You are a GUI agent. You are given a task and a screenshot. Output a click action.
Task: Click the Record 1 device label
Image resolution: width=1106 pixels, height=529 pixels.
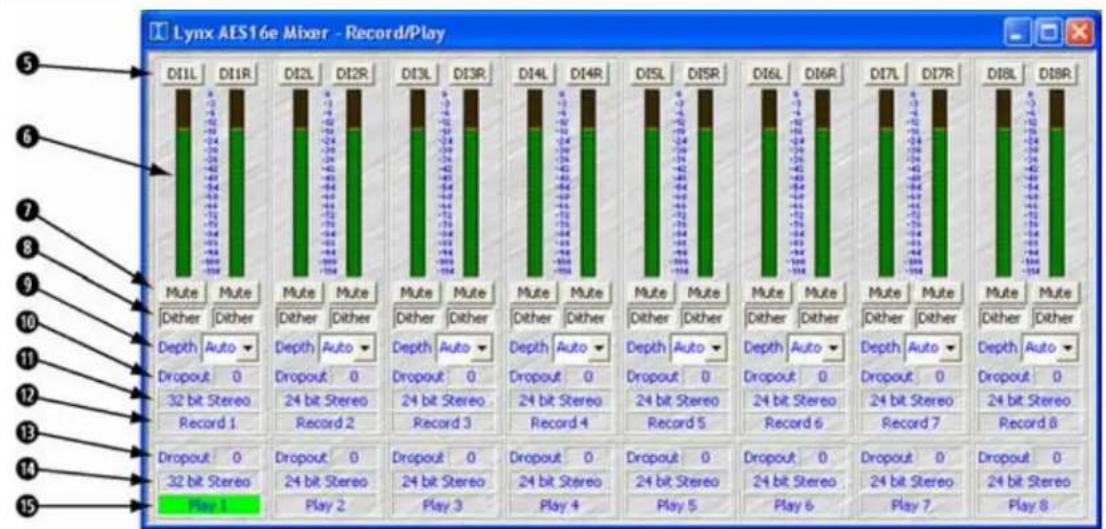(209, 423)
